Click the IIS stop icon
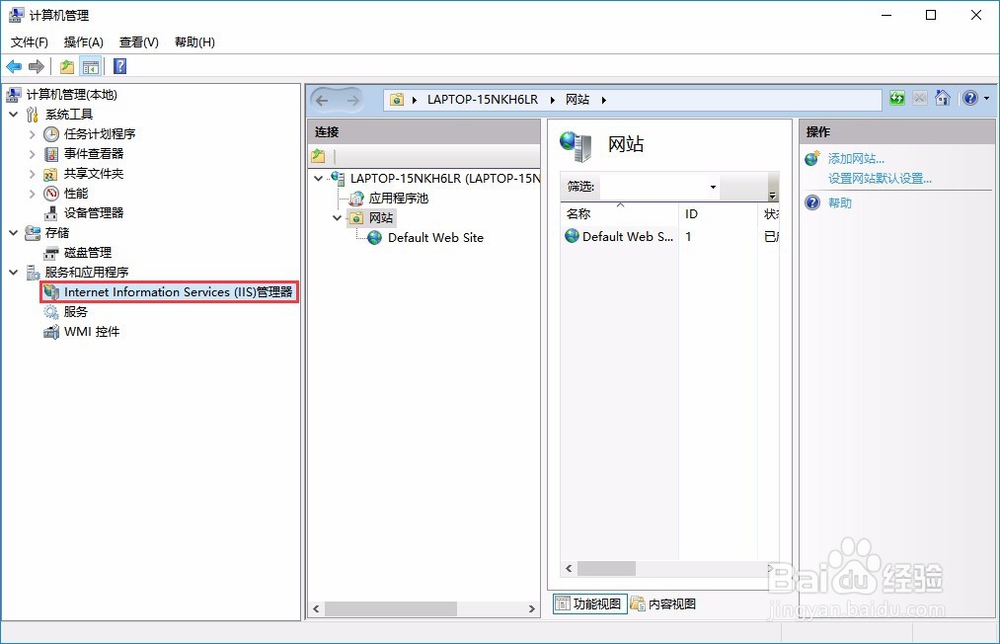Viewport: 1000px width, 644px height. pos(920,98)
